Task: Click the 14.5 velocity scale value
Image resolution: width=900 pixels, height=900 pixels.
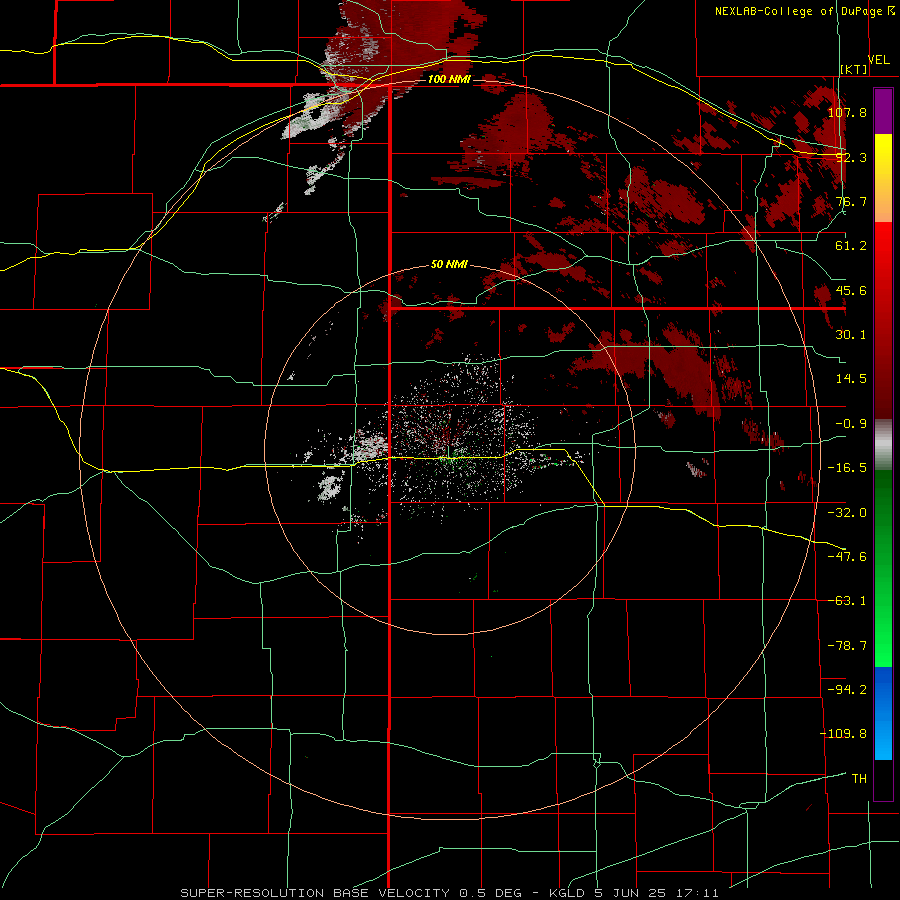Action: 851,379
